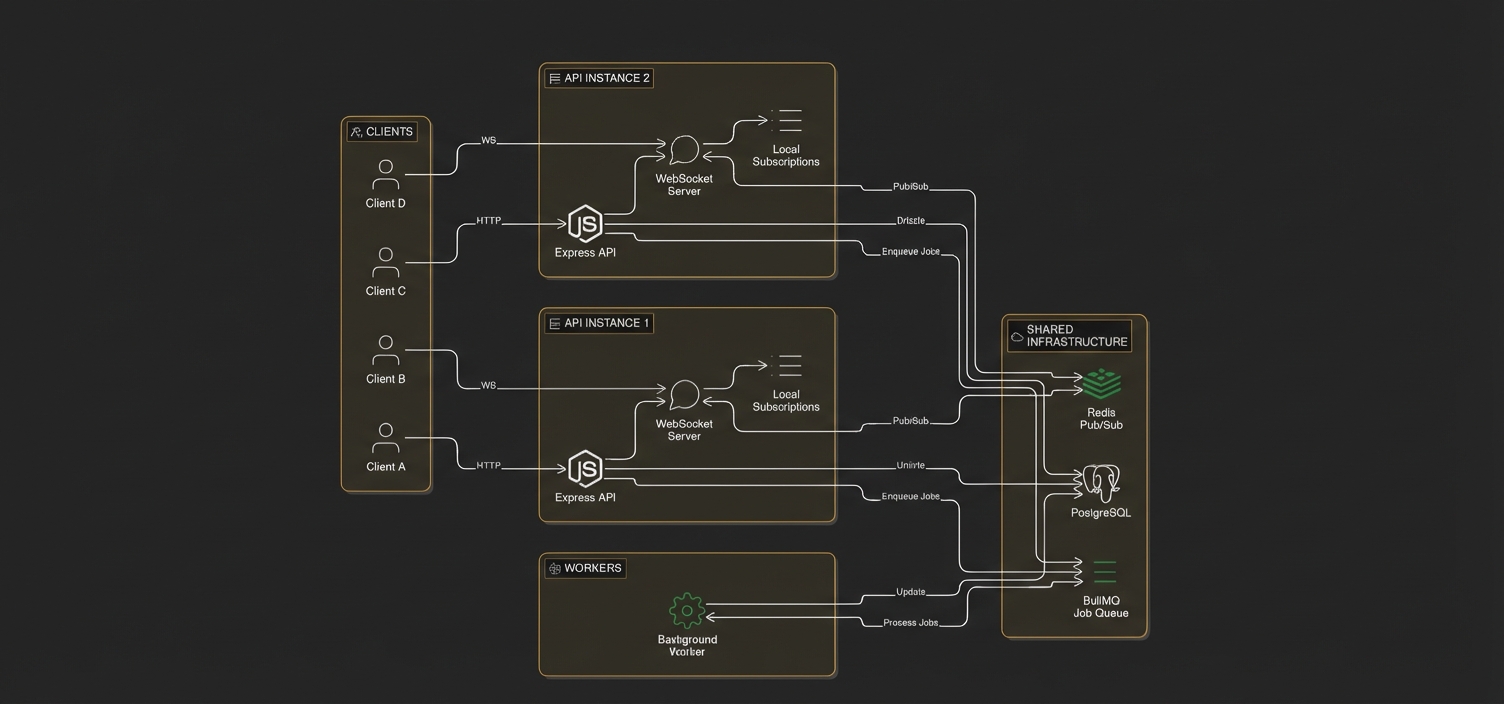
Task: Click the BullMQ Job Queue icon
Action: 1104,572
